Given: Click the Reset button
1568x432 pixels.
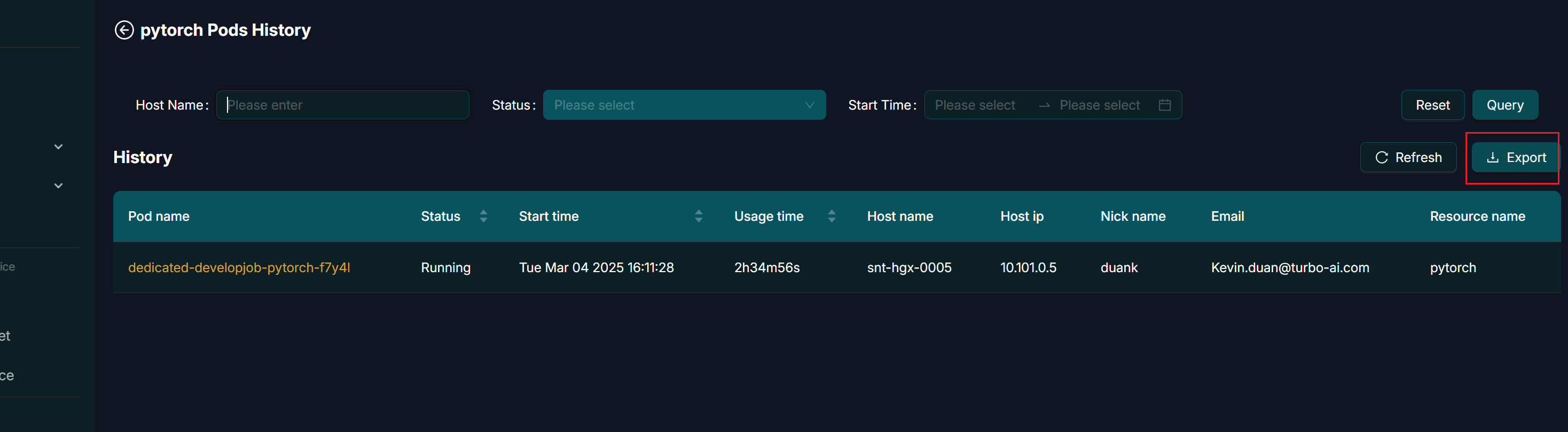Looking at the screenshot, I should click(1432, 105).
